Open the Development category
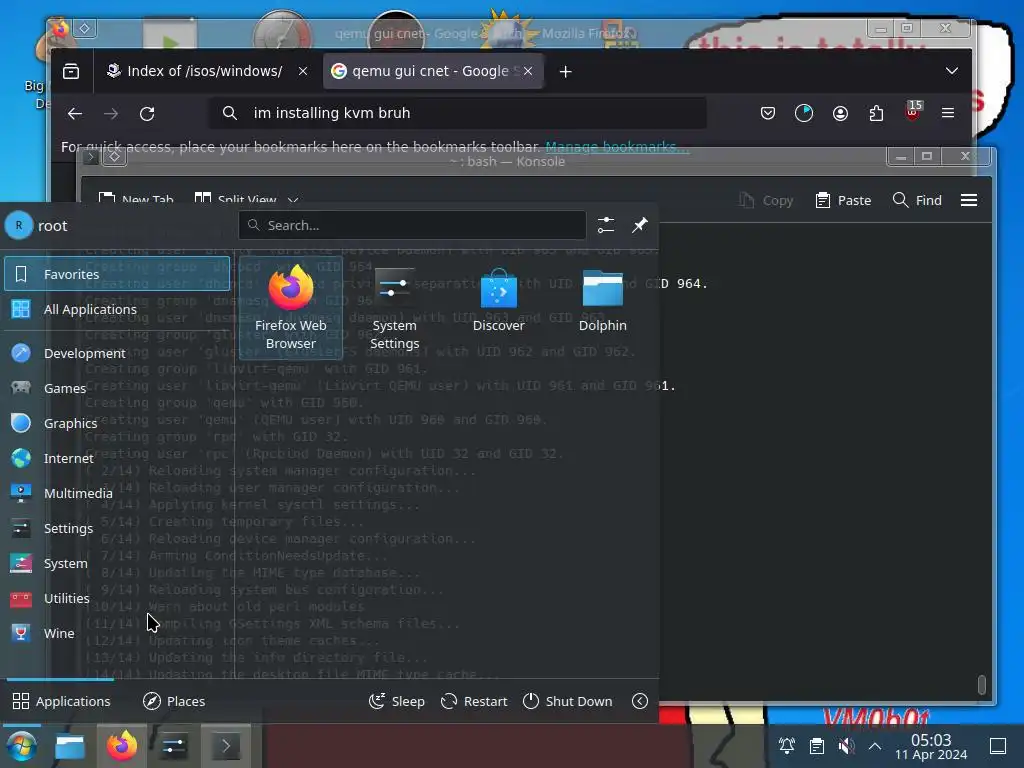The height and width of the screenshot is (768, 1024). (x=117, y=353)
